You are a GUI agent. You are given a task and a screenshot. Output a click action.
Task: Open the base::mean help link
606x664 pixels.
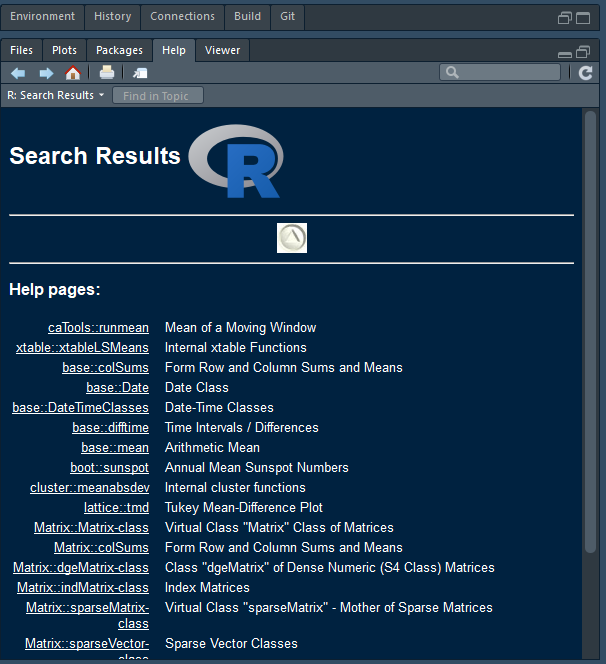tap(115, 447)
